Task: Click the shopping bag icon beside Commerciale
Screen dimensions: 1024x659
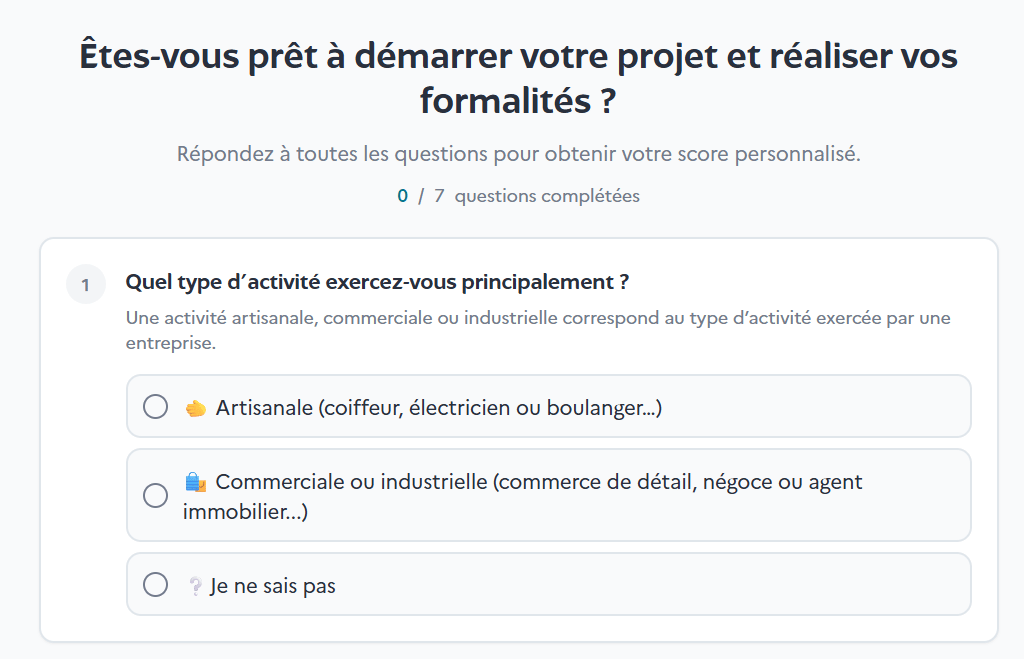Action: pyautogui.click(x=196, y=482)
